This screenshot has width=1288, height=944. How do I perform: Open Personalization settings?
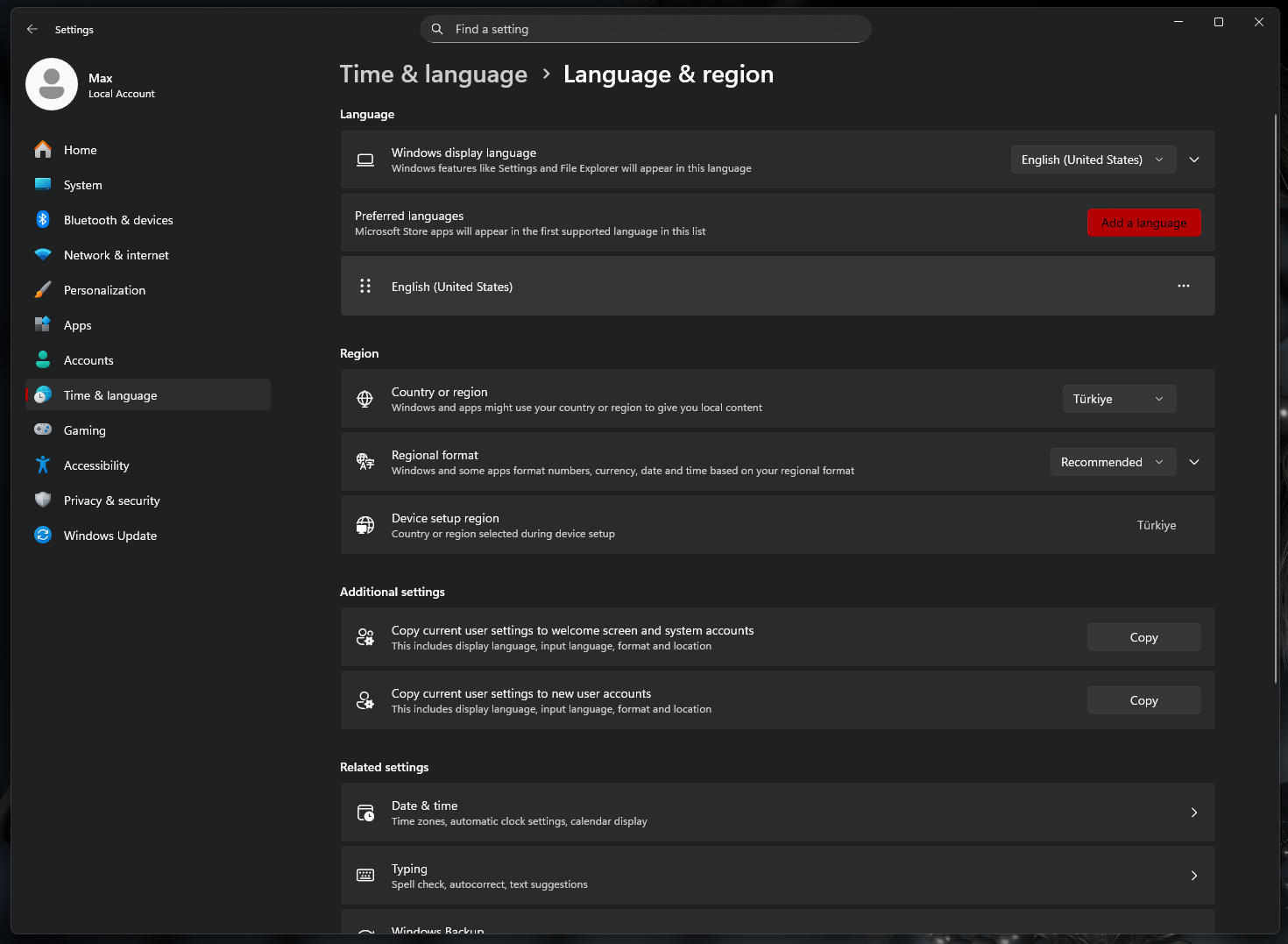[x=148, y=290]
